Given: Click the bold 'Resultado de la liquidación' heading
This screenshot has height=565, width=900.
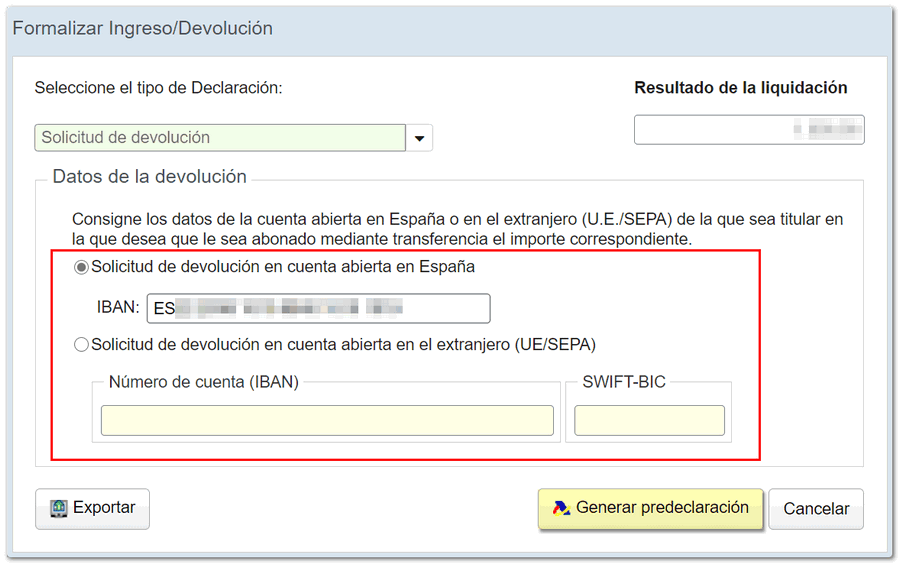Looking at the screenshot, I should click(x=740, y=88).
